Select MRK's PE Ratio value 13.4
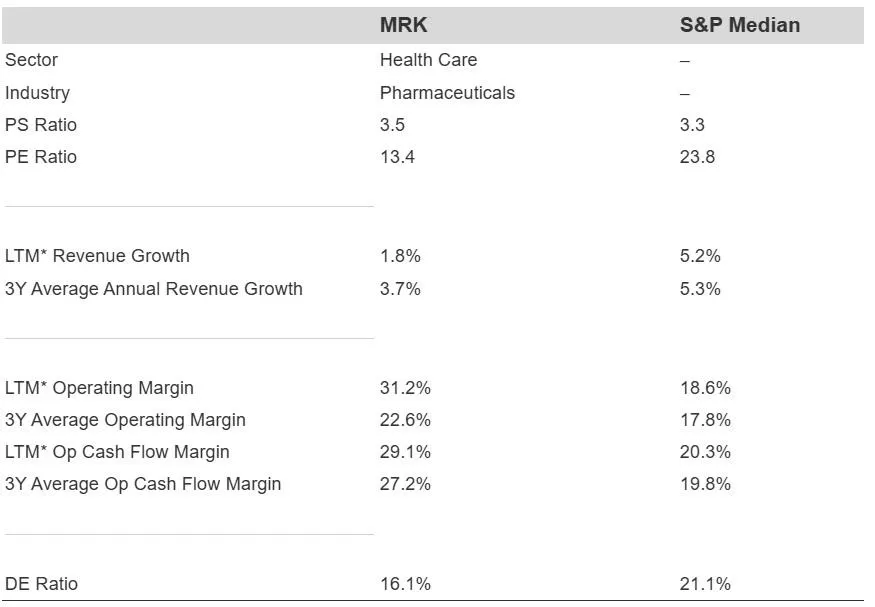 [397, 157]
